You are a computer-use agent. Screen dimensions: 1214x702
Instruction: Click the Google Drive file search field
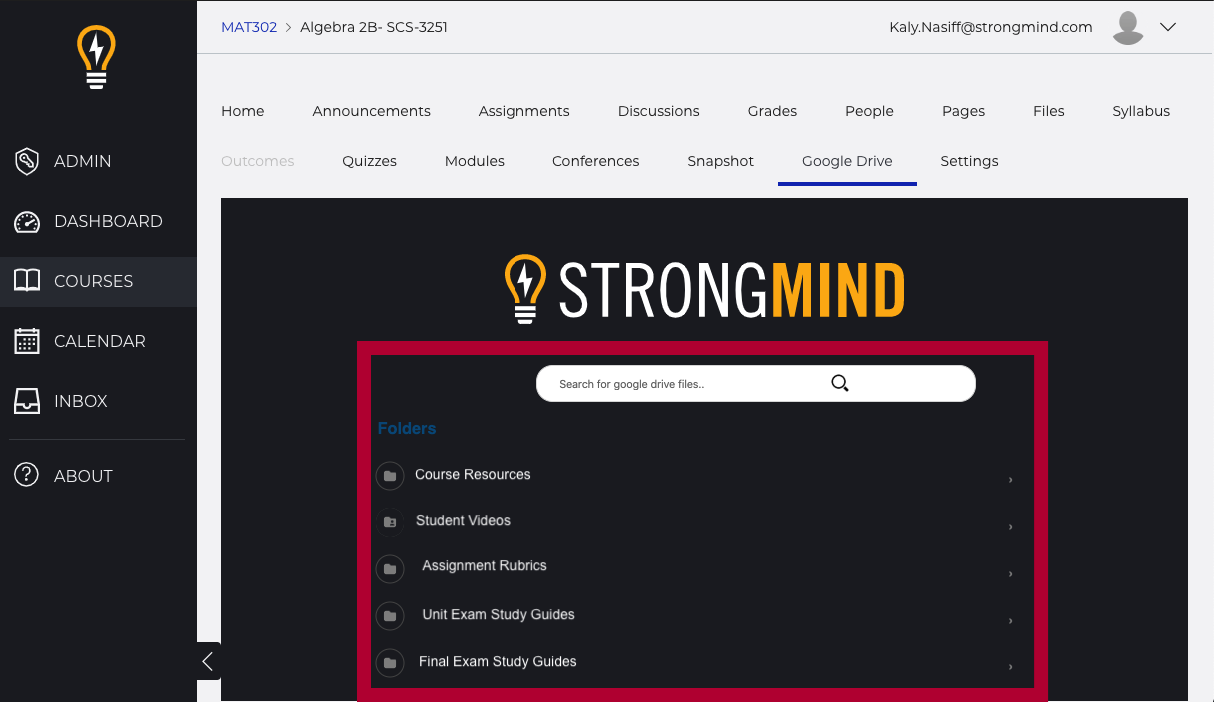pos(755,384)
